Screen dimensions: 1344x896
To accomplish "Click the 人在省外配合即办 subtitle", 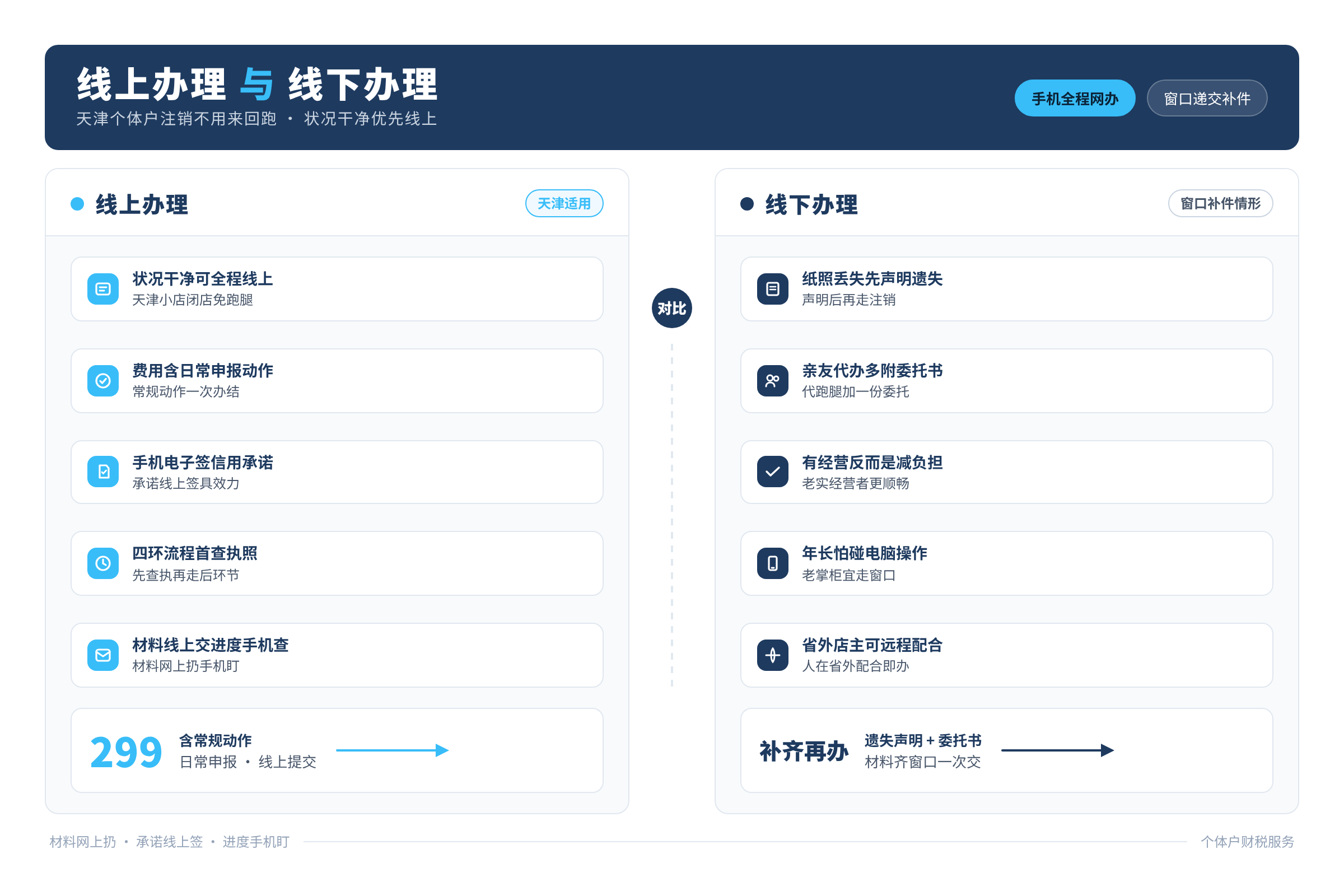I will pos(856,666).
